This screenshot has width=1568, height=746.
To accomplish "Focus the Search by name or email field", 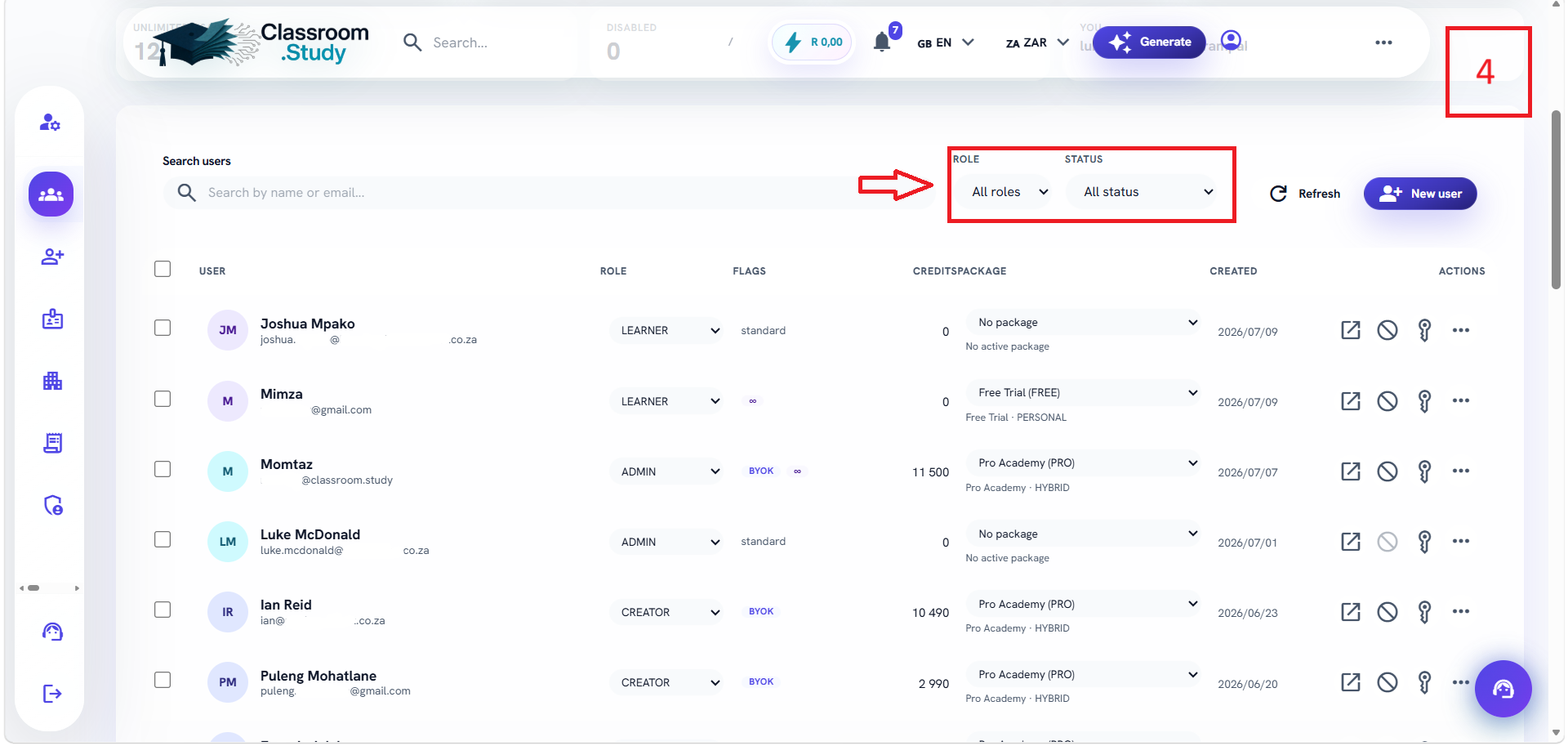I will pos(549,193).
